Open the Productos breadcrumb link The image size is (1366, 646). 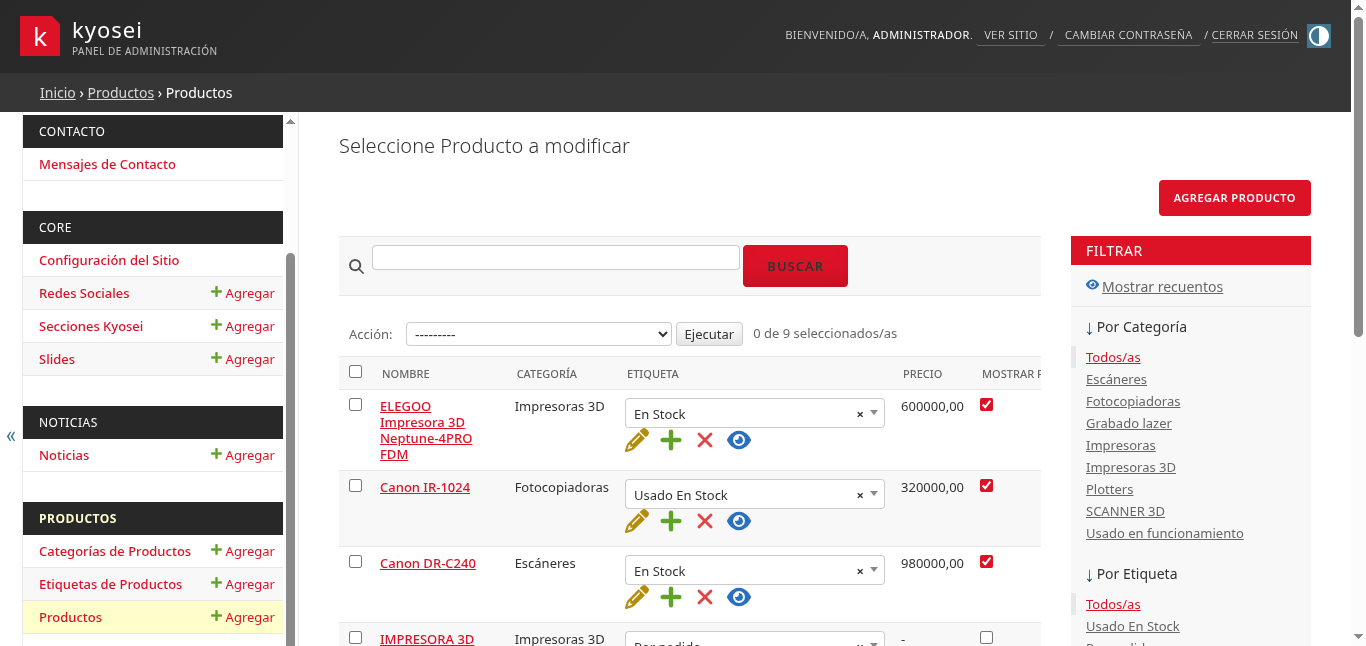[120, 92]
